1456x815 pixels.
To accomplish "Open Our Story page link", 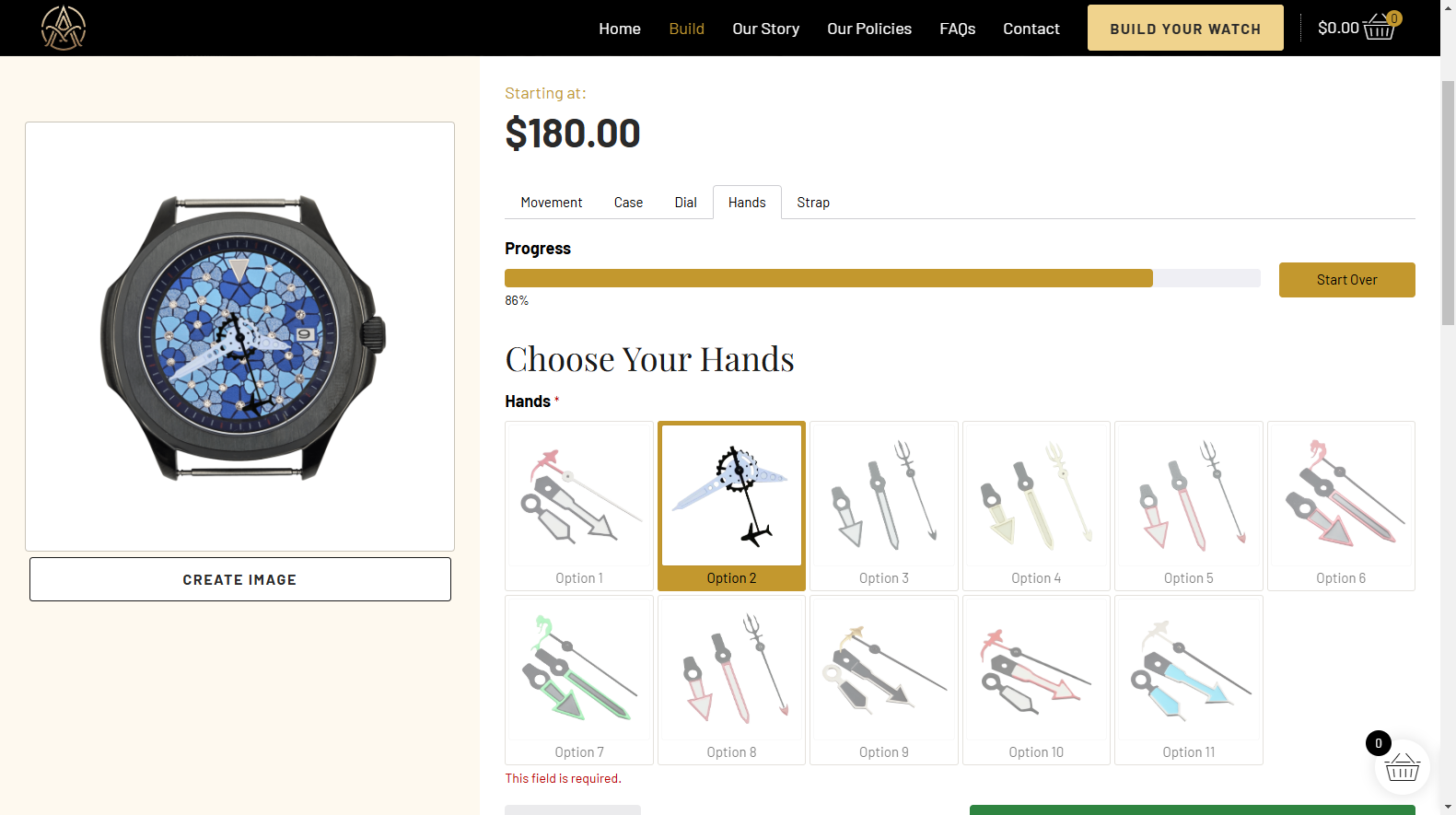I will click(765, 29).
